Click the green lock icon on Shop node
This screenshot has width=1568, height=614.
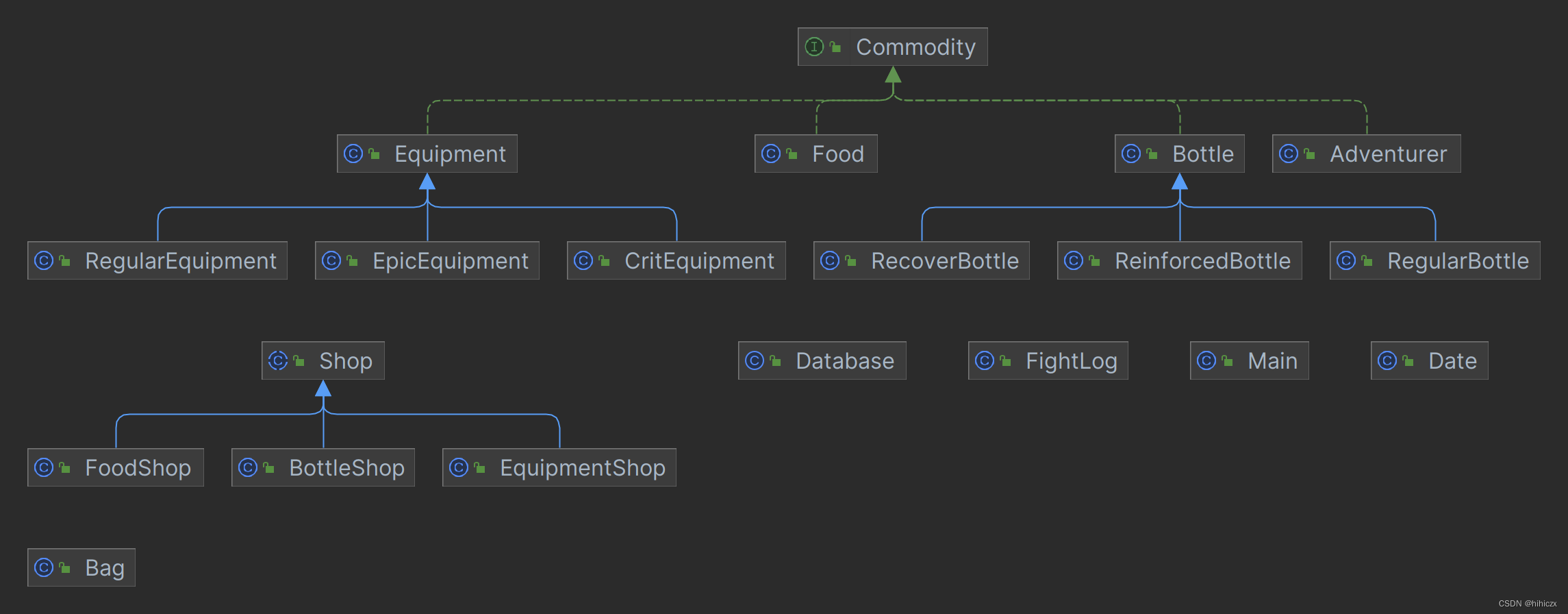299,360
